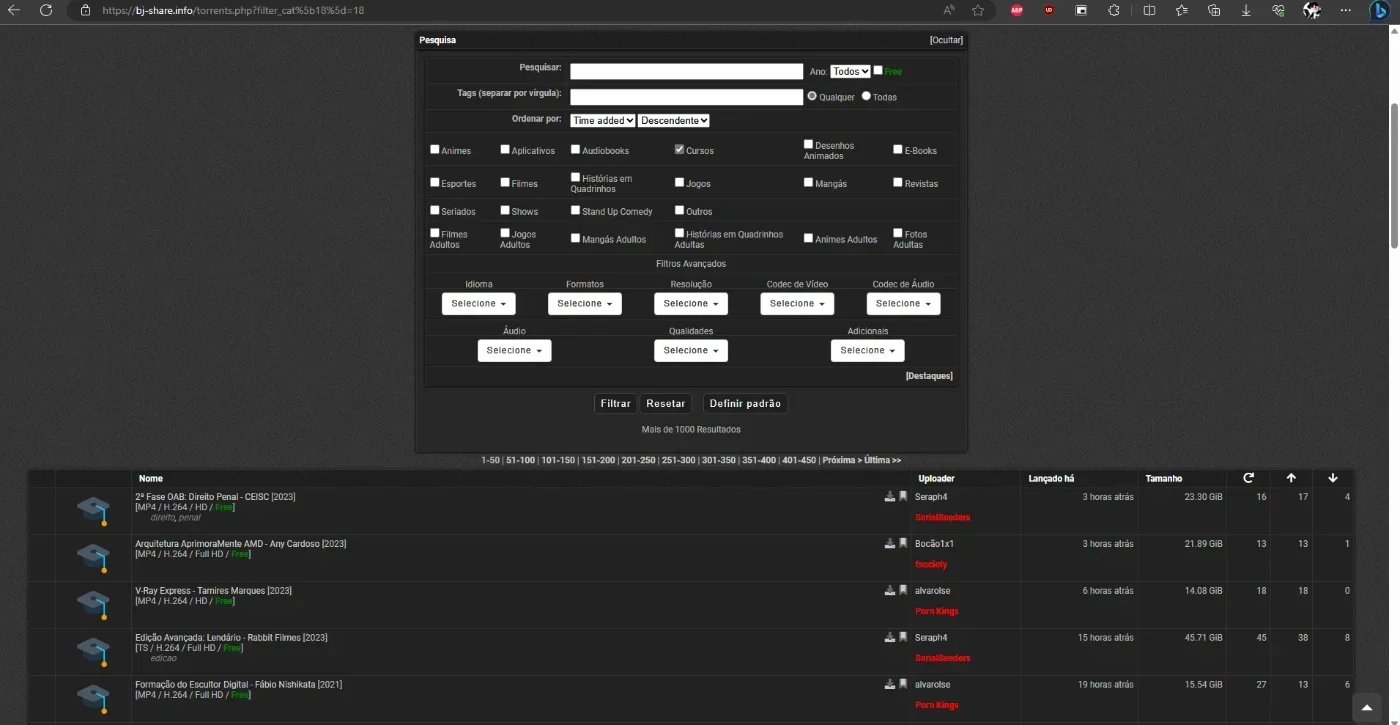Expand the Idioma Selecione dropdown
The width and height of the screenshot is (1400, 725).
[x=479, y=303]
